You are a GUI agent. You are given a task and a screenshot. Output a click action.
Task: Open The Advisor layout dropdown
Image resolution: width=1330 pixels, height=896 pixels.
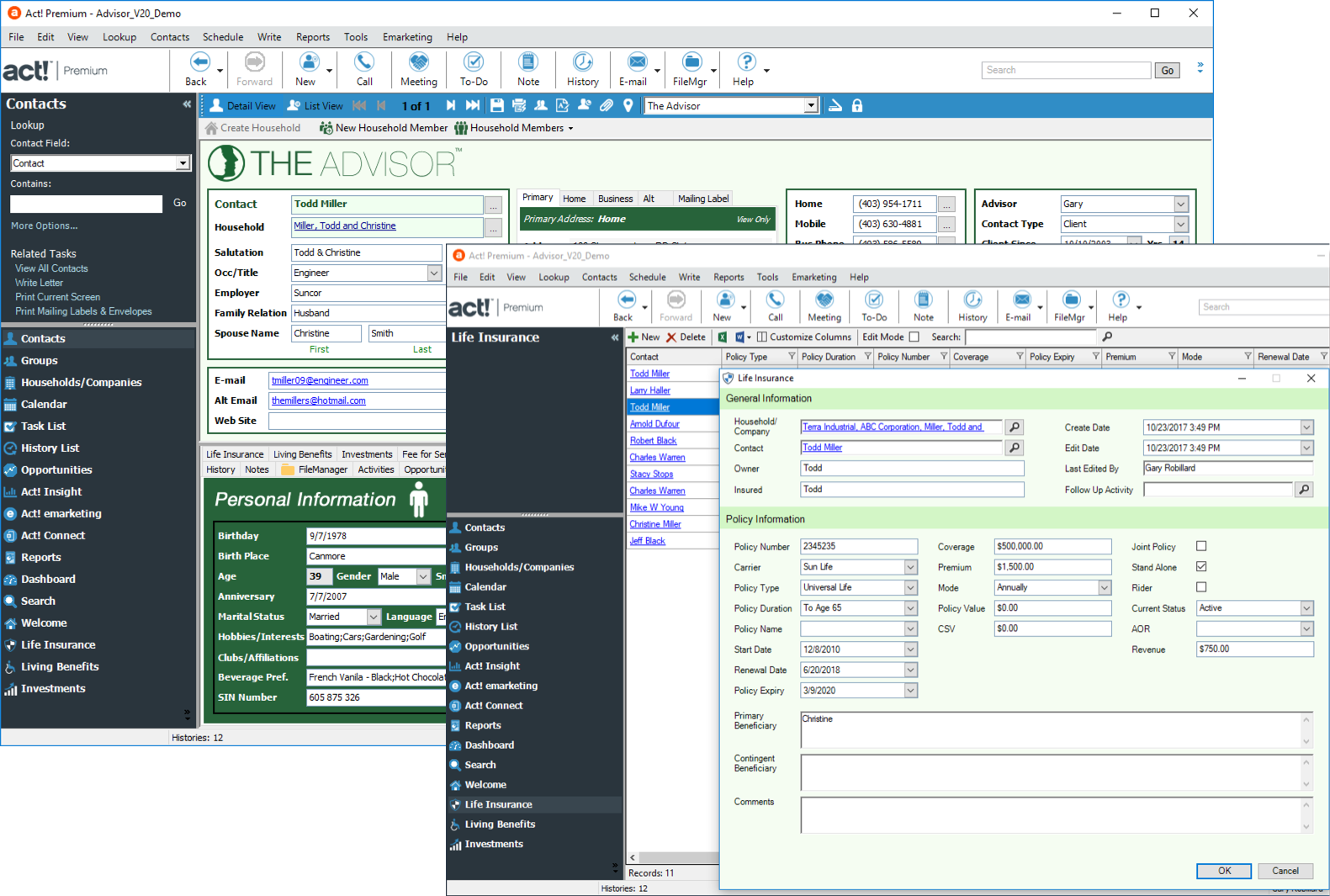[811, 106]
